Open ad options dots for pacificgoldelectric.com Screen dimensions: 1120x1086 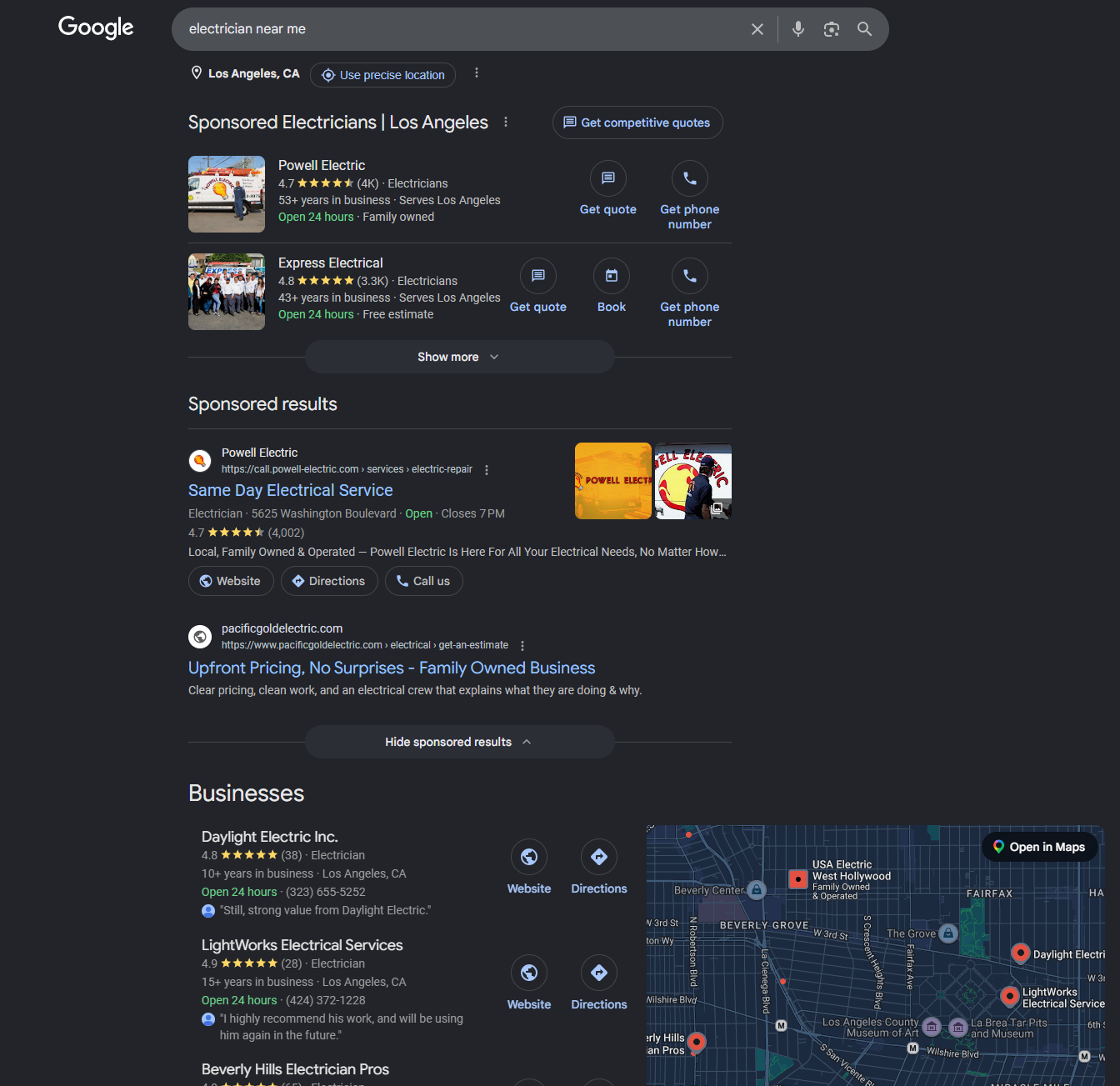pyautogui.click(x=522, y=646)
